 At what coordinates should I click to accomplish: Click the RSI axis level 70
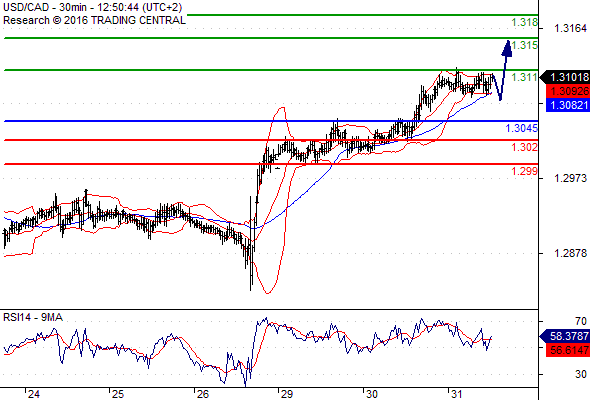click(581, 321)
